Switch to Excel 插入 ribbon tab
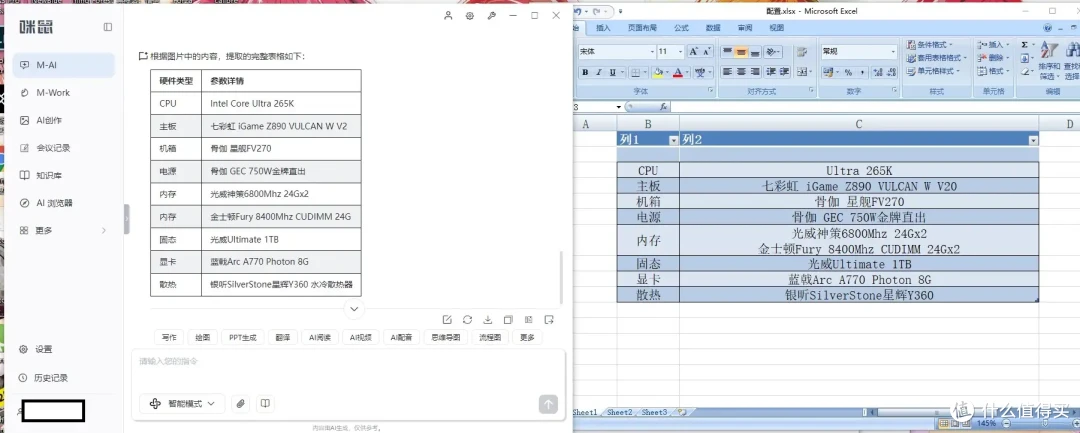Image resolution: width=1080 pixels, height=433 pixels. pos(603,28)
